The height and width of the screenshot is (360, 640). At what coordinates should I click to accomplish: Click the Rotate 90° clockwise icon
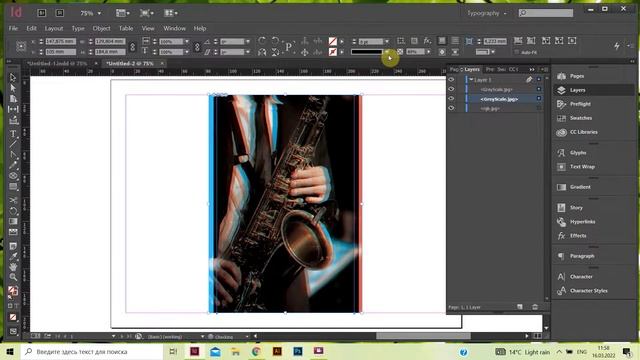click(262, 41)
